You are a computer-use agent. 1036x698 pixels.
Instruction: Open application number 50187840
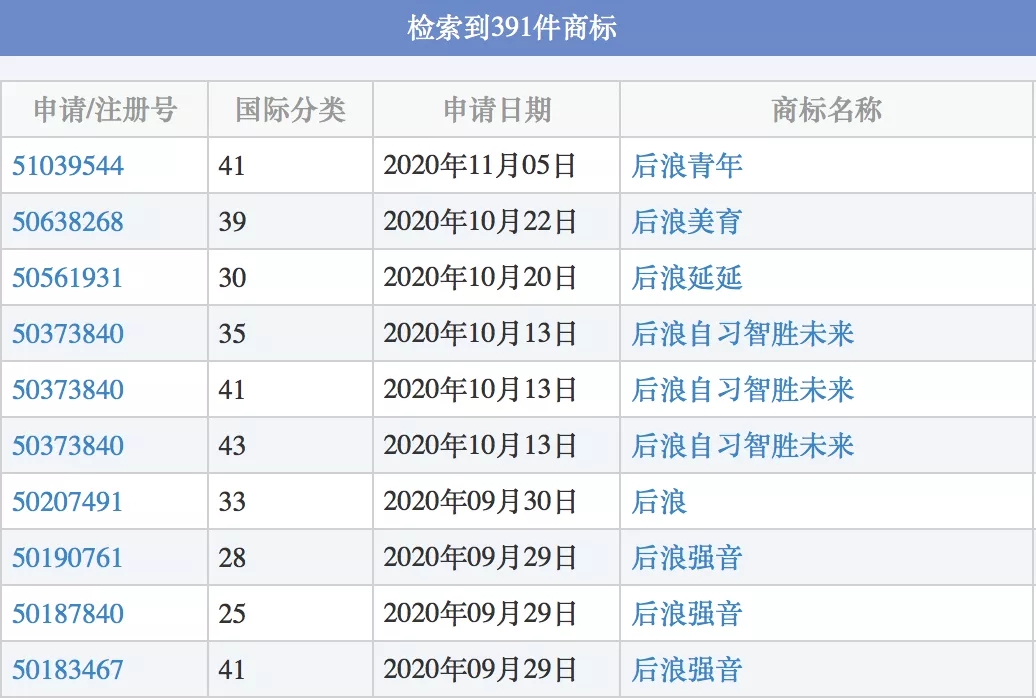pyautogui.click(x=67, y=614)
